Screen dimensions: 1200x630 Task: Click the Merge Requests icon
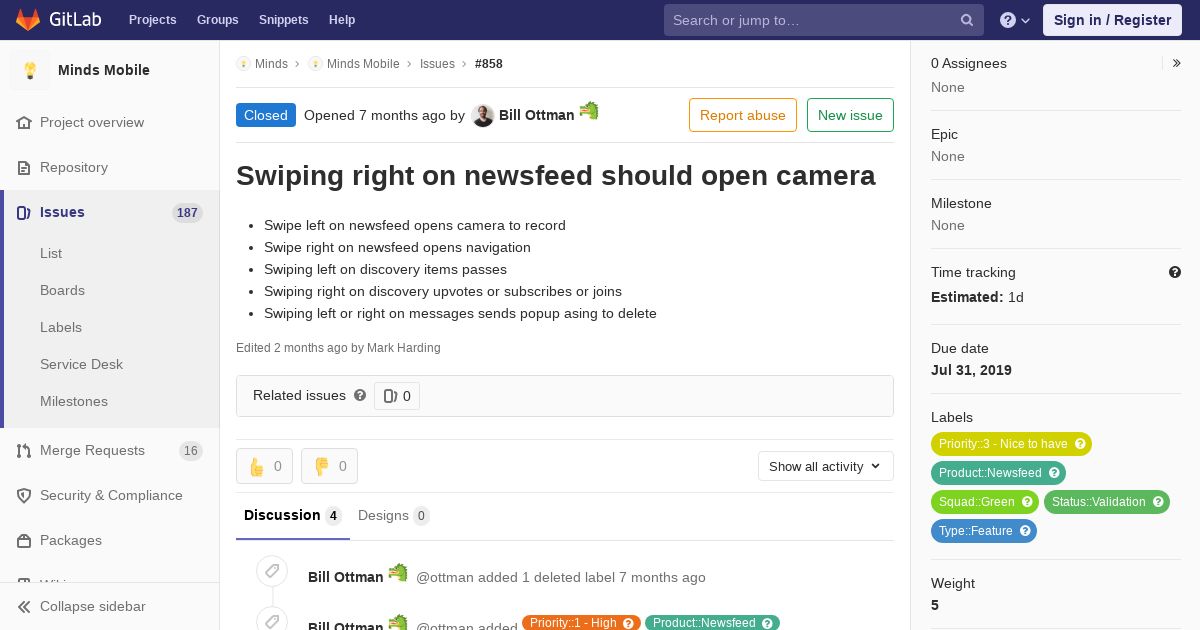(24, 450)
